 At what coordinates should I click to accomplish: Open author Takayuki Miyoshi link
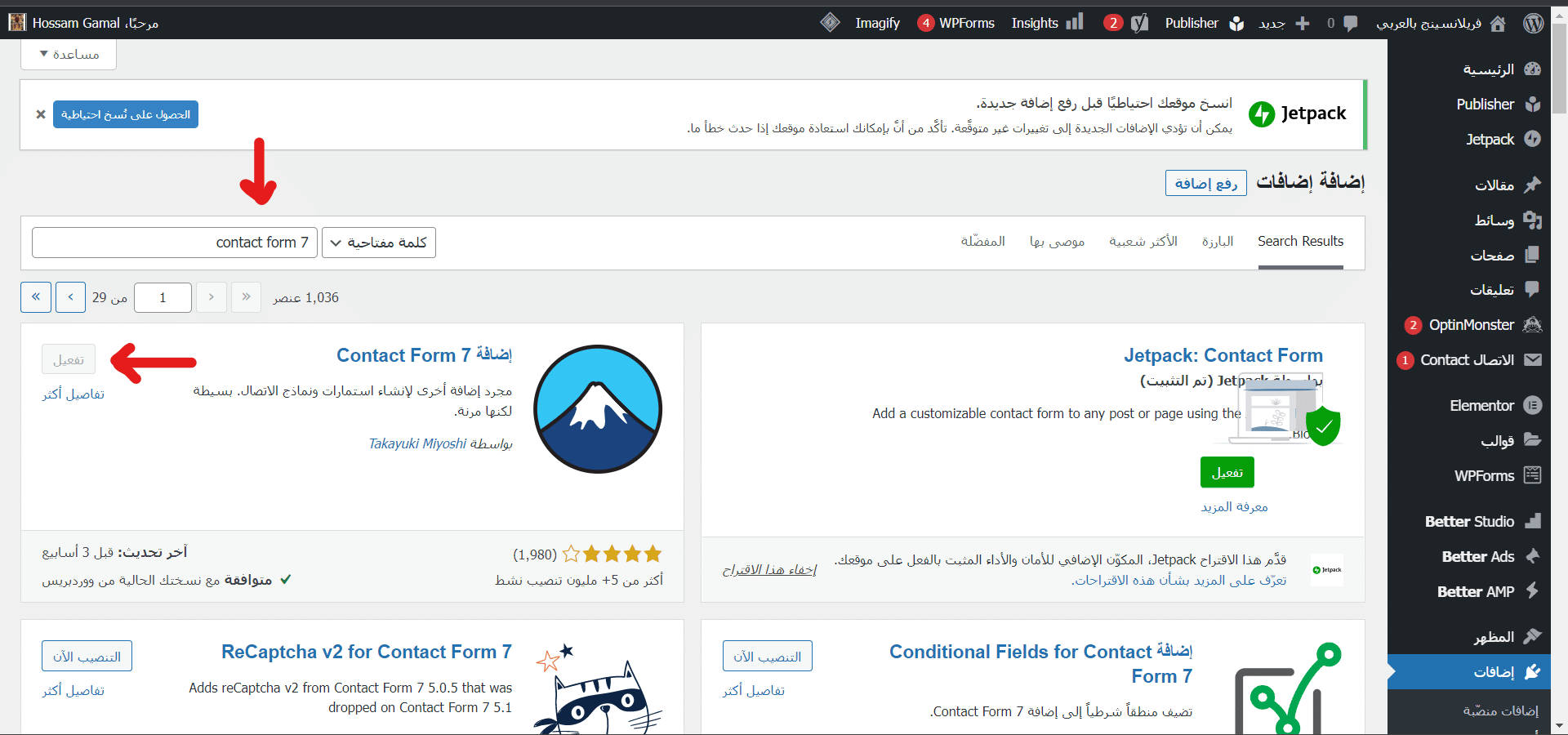click(417, 443)
